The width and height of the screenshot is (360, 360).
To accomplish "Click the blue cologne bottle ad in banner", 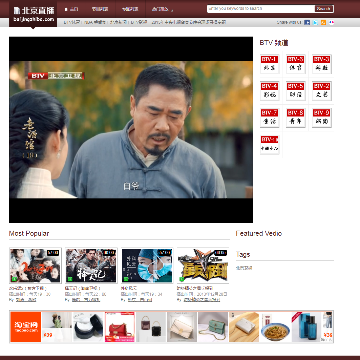I will click(x=307, y=327).
